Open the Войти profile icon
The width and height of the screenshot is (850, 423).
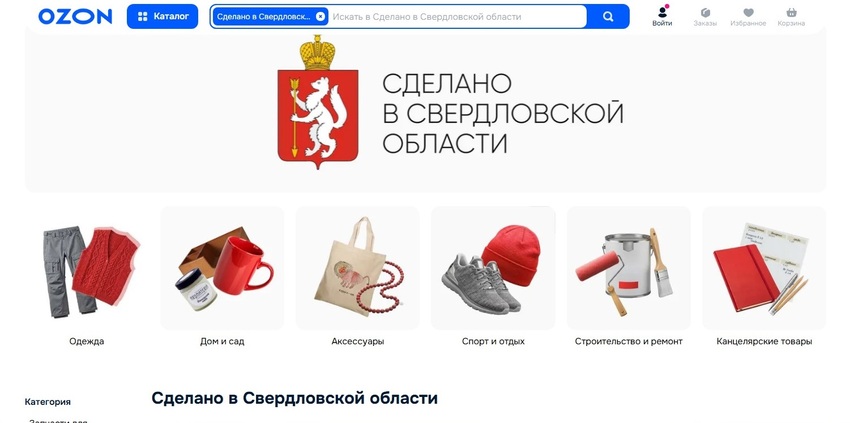tap(662, 16)
